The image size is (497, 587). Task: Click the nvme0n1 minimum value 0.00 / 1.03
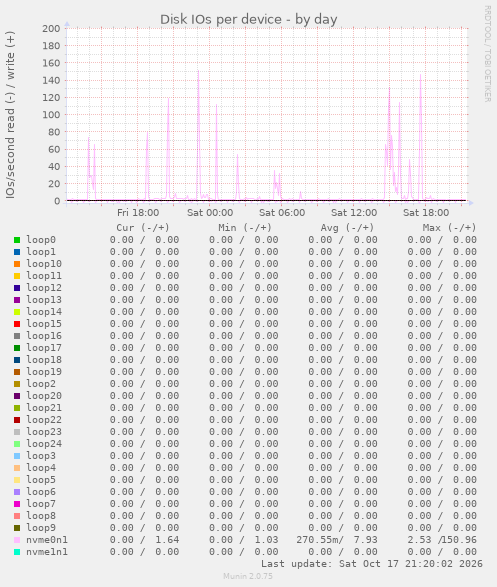click(x=244, y=540)
